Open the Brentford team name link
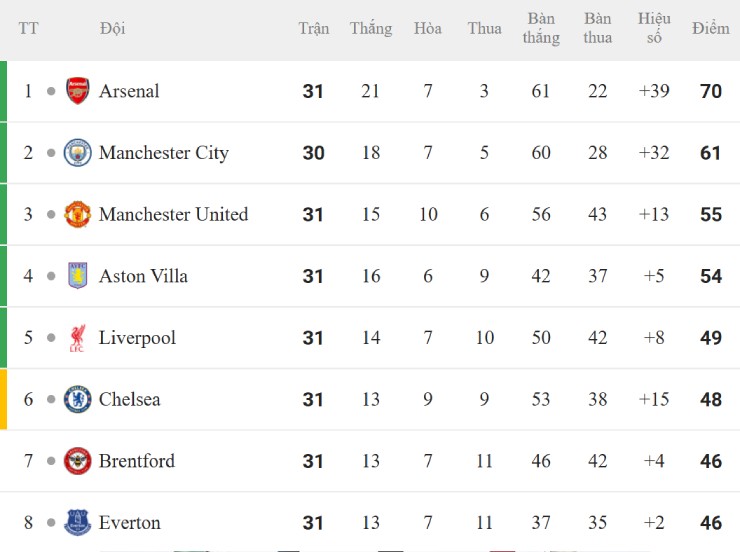740x552 pixels. tap(136, 461)
